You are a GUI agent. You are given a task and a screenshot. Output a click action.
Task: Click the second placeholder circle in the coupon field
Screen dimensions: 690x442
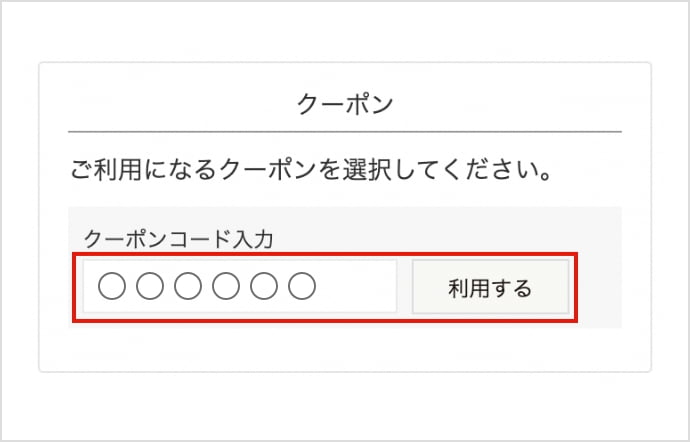pyautogui.click(x=149, y=288)
